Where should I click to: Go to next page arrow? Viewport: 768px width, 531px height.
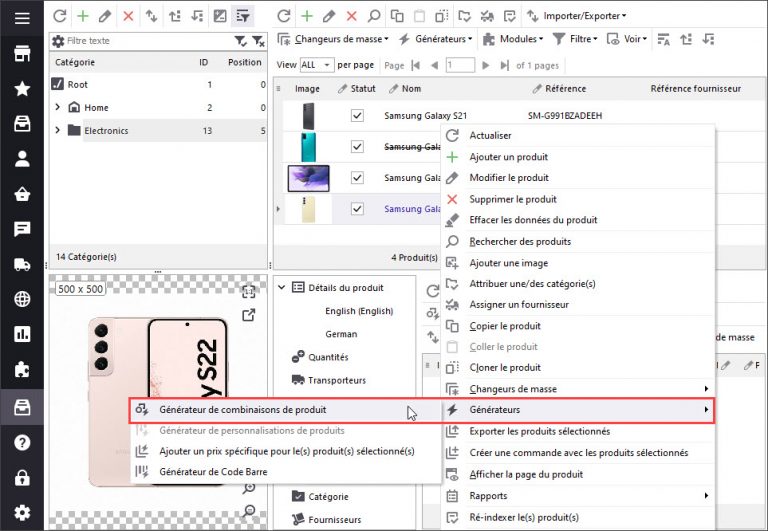point(485,65)
